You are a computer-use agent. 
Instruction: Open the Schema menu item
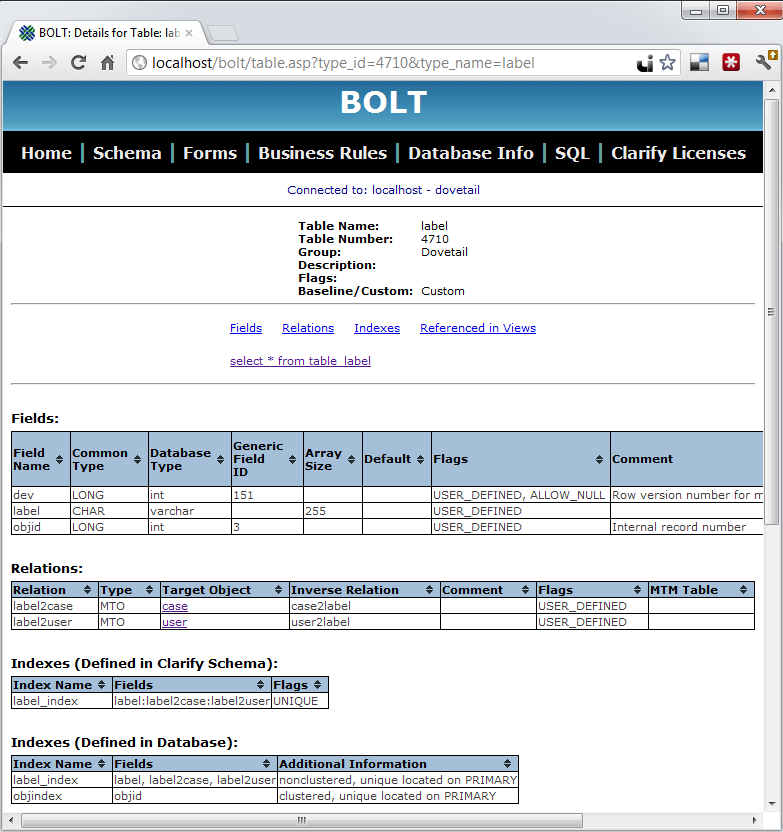[x=127, y=153]
